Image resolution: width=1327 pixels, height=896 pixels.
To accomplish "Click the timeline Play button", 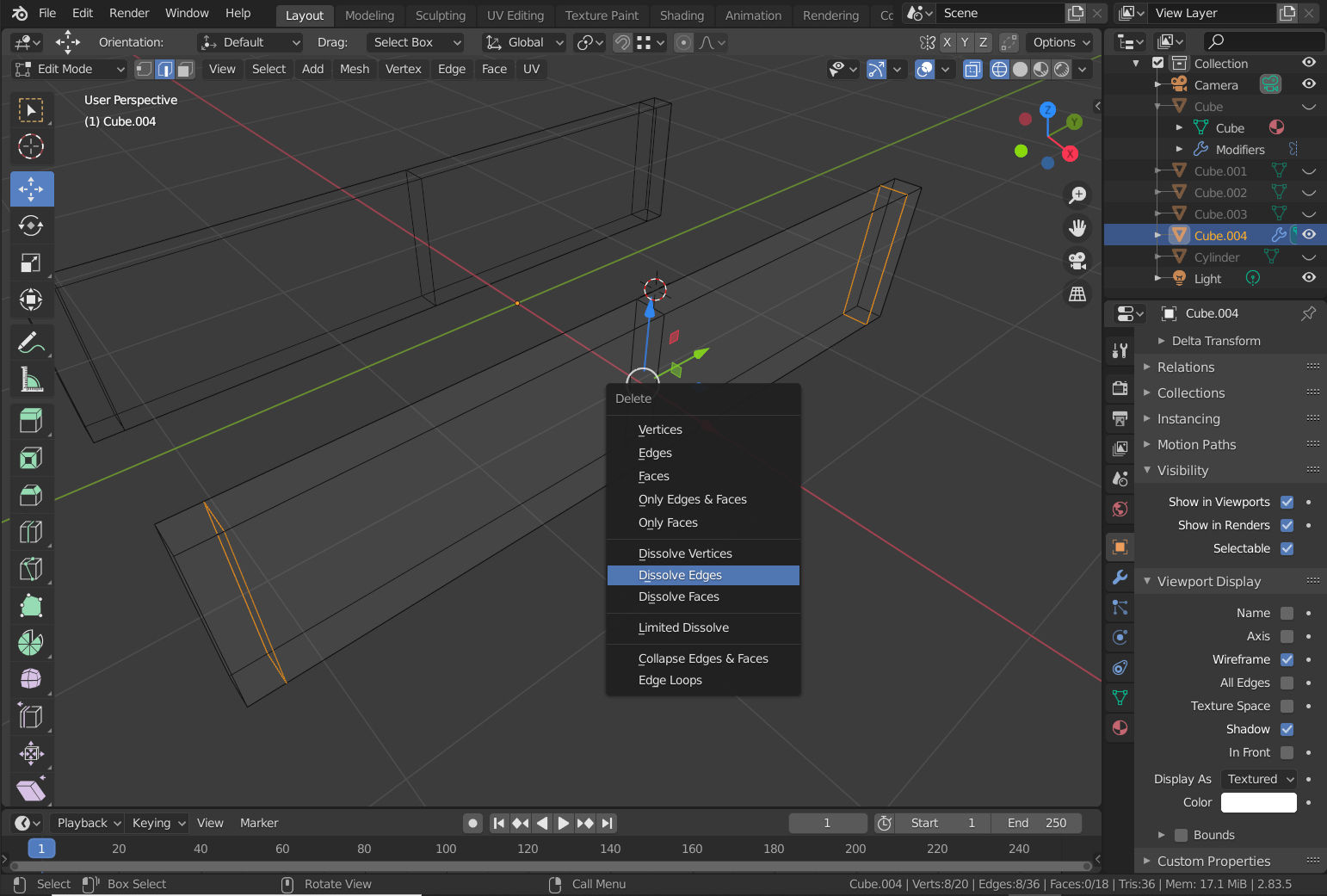I will tap(563, 823).
